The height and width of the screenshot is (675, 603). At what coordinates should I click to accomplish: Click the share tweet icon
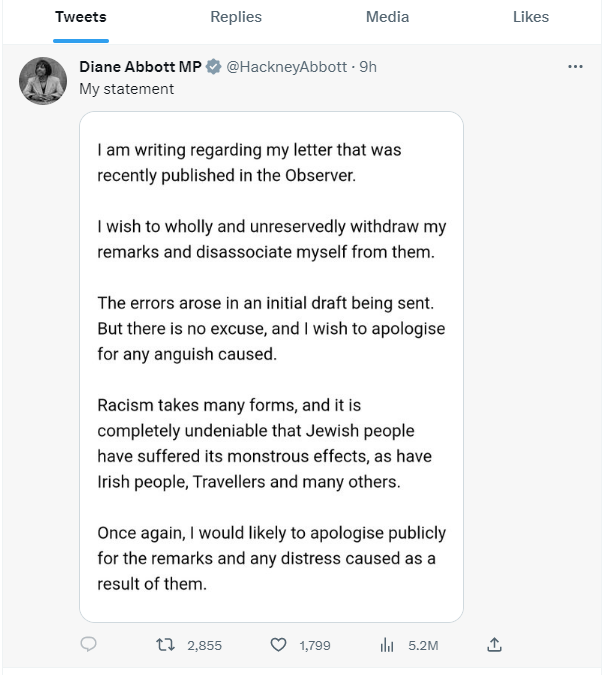(x=494, y=645)
